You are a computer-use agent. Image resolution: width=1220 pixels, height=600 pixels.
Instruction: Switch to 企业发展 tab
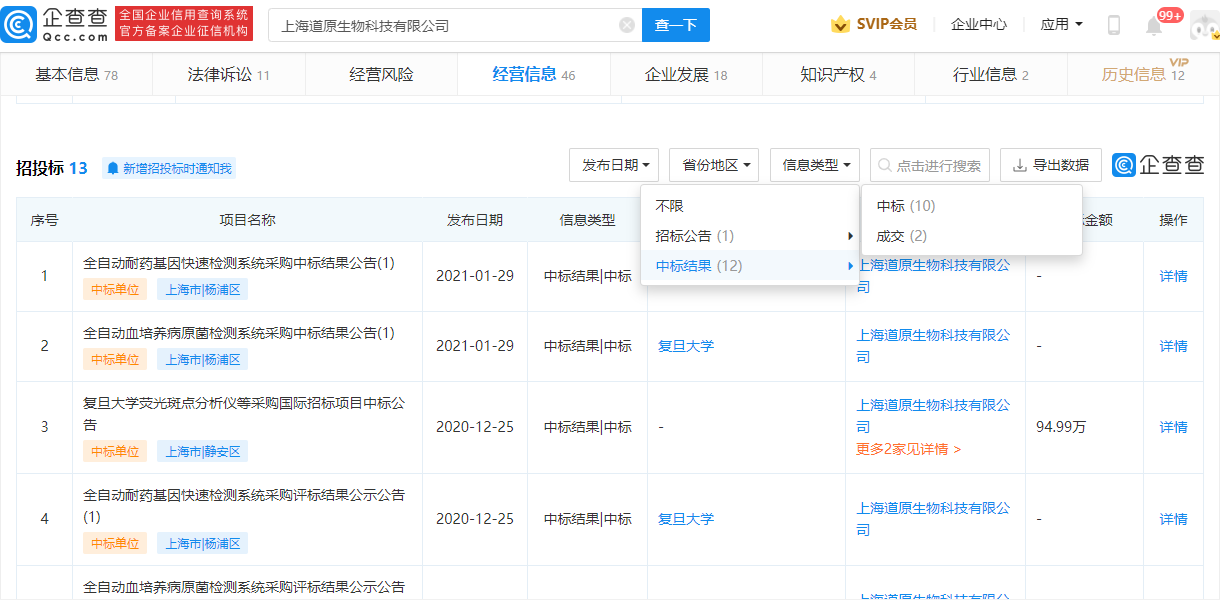pos(686,75)
